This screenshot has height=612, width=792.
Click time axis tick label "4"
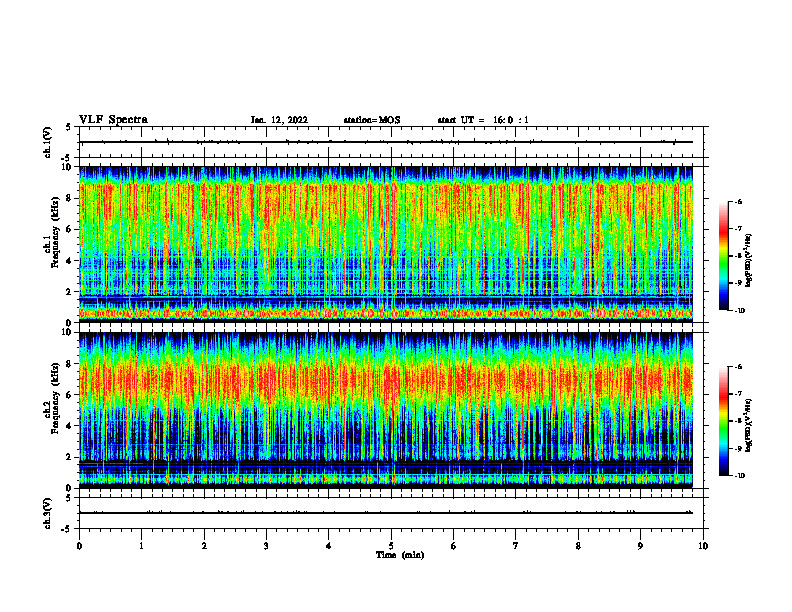pyautogui.click(x=329, y=546)
